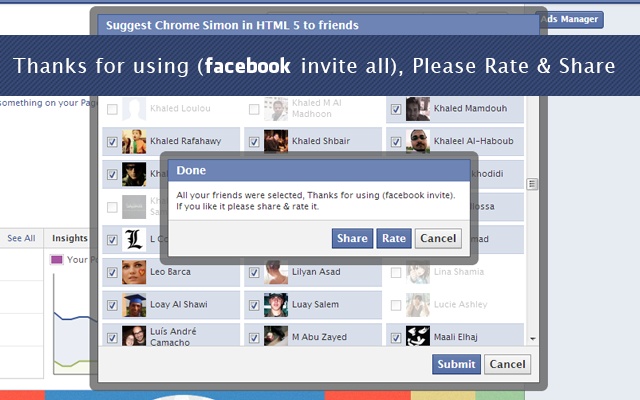Click the Share button in Done dialog

coord(352,238)
